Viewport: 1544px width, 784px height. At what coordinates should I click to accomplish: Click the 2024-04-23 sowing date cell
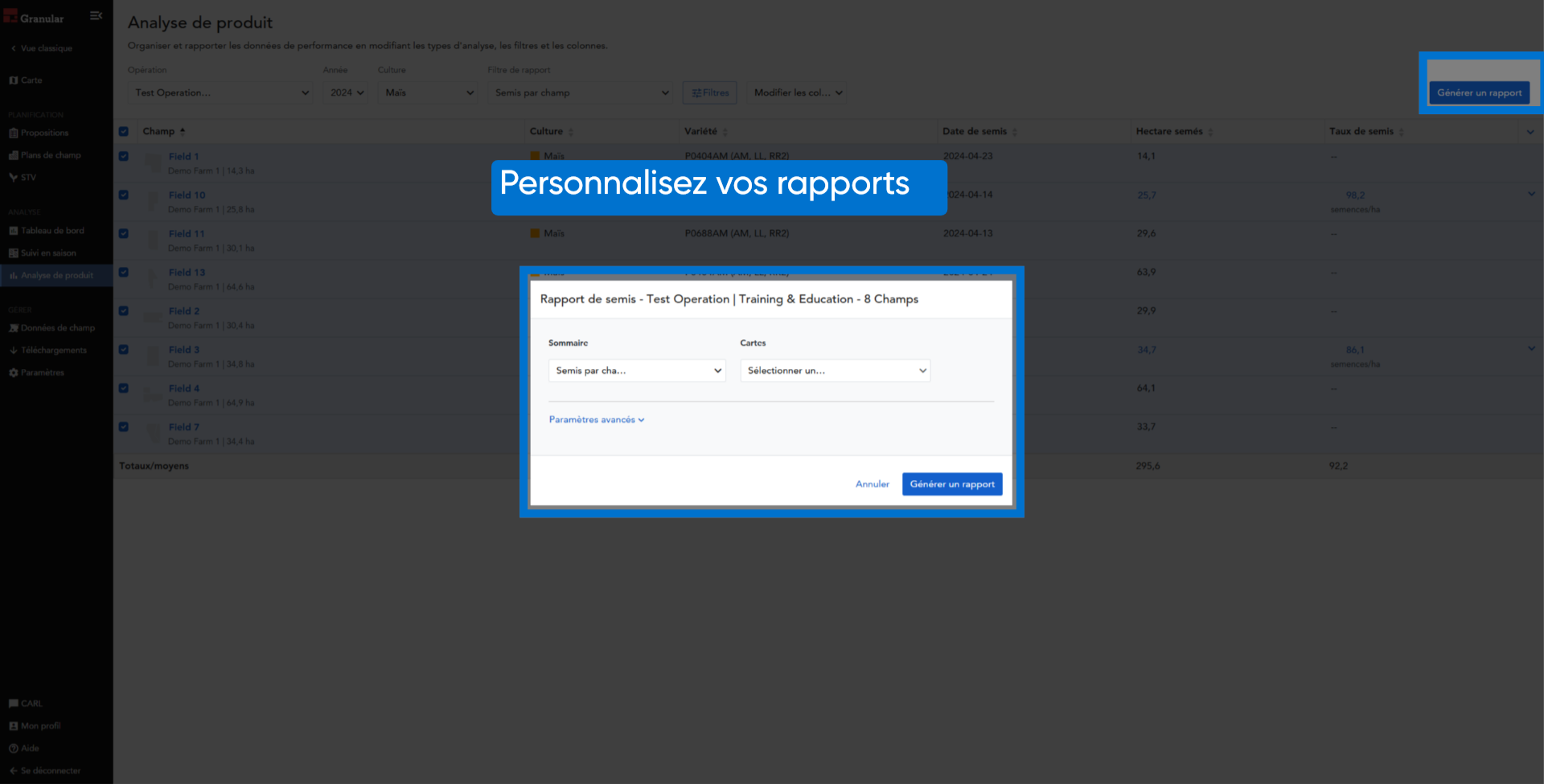[x=967, y=156]
